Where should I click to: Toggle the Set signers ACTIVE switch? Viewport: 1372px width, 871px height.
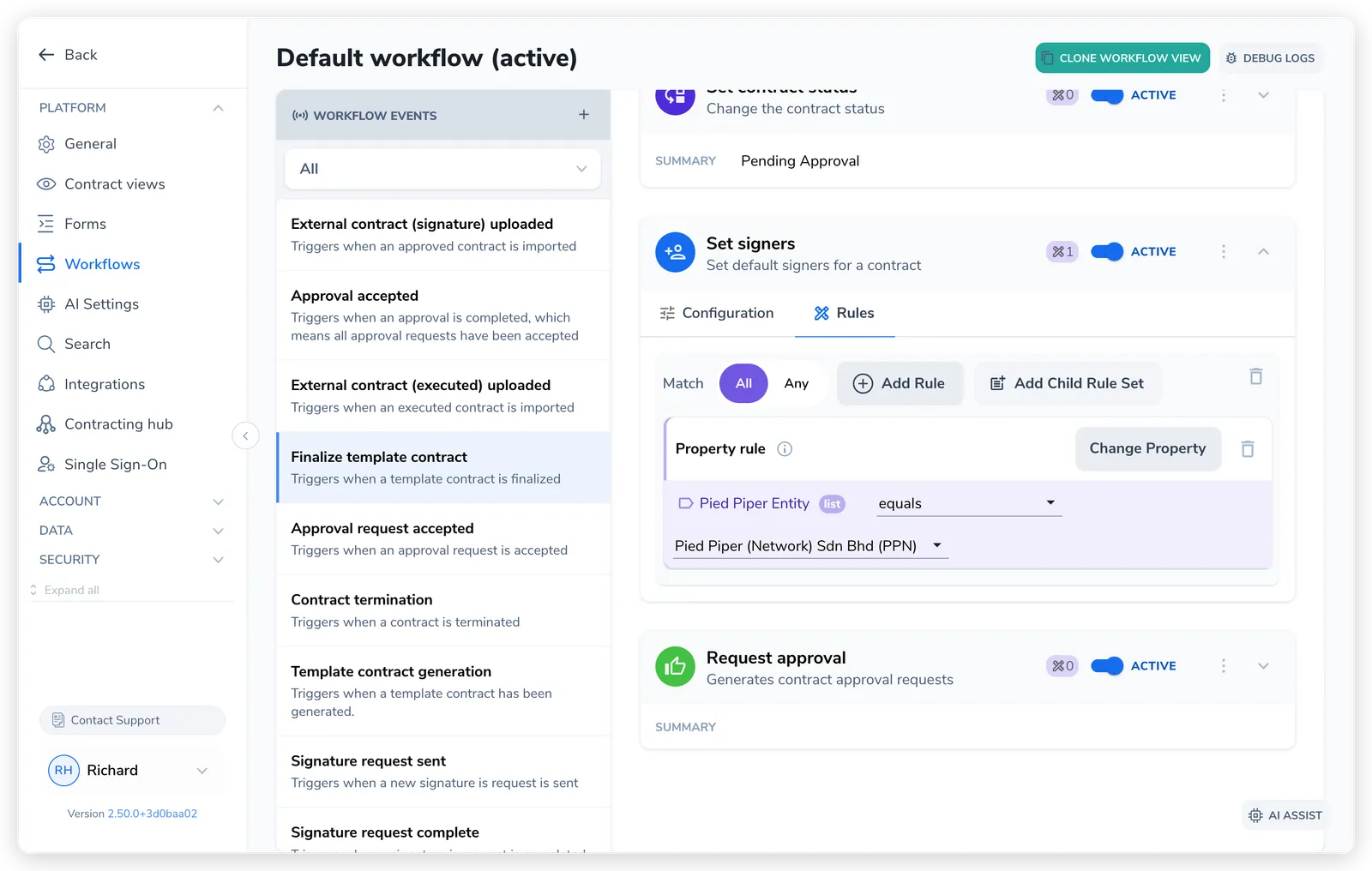point(1107,251)
